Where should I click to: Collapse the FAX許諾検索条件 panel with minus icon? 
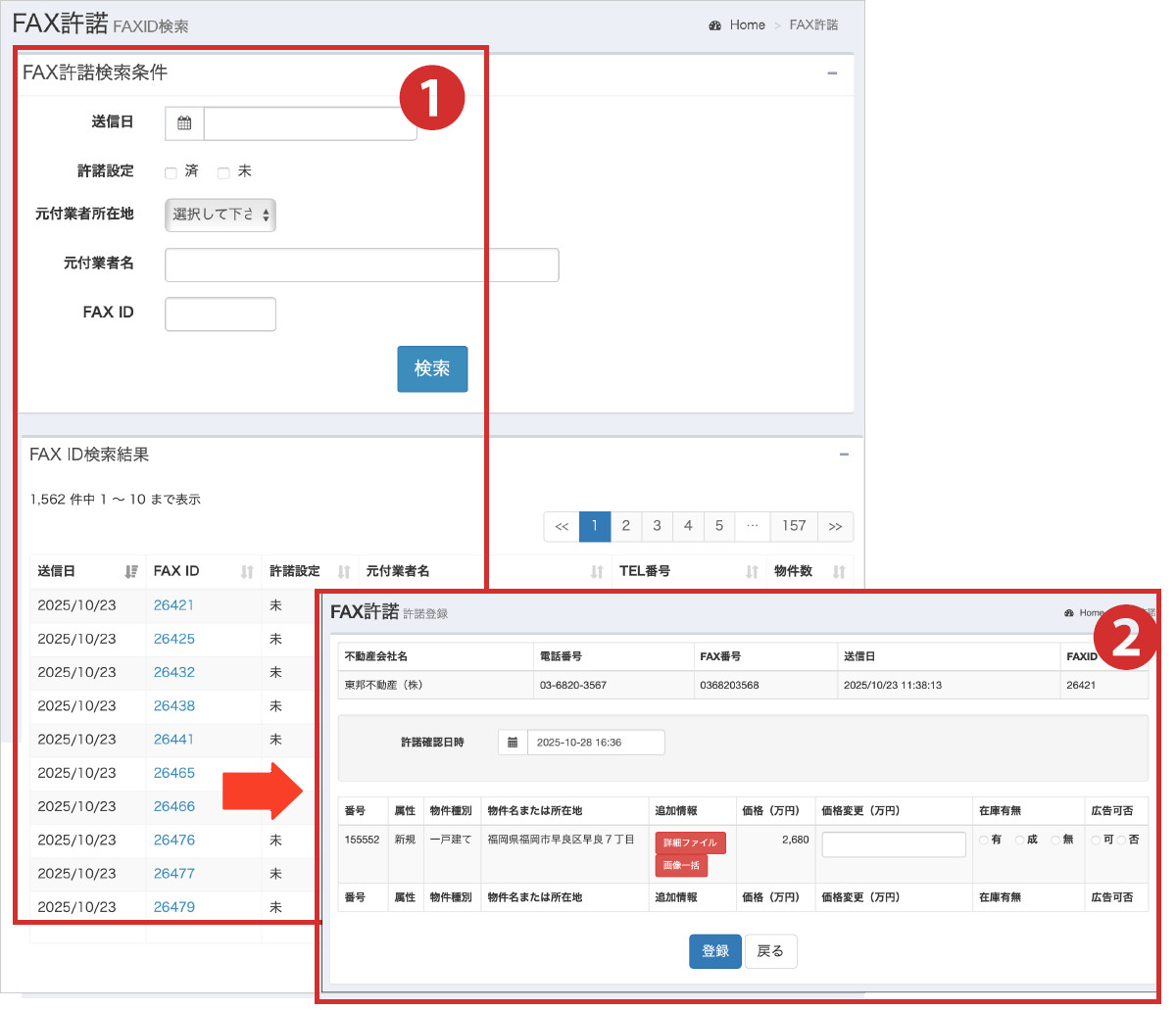pos(832,73)
